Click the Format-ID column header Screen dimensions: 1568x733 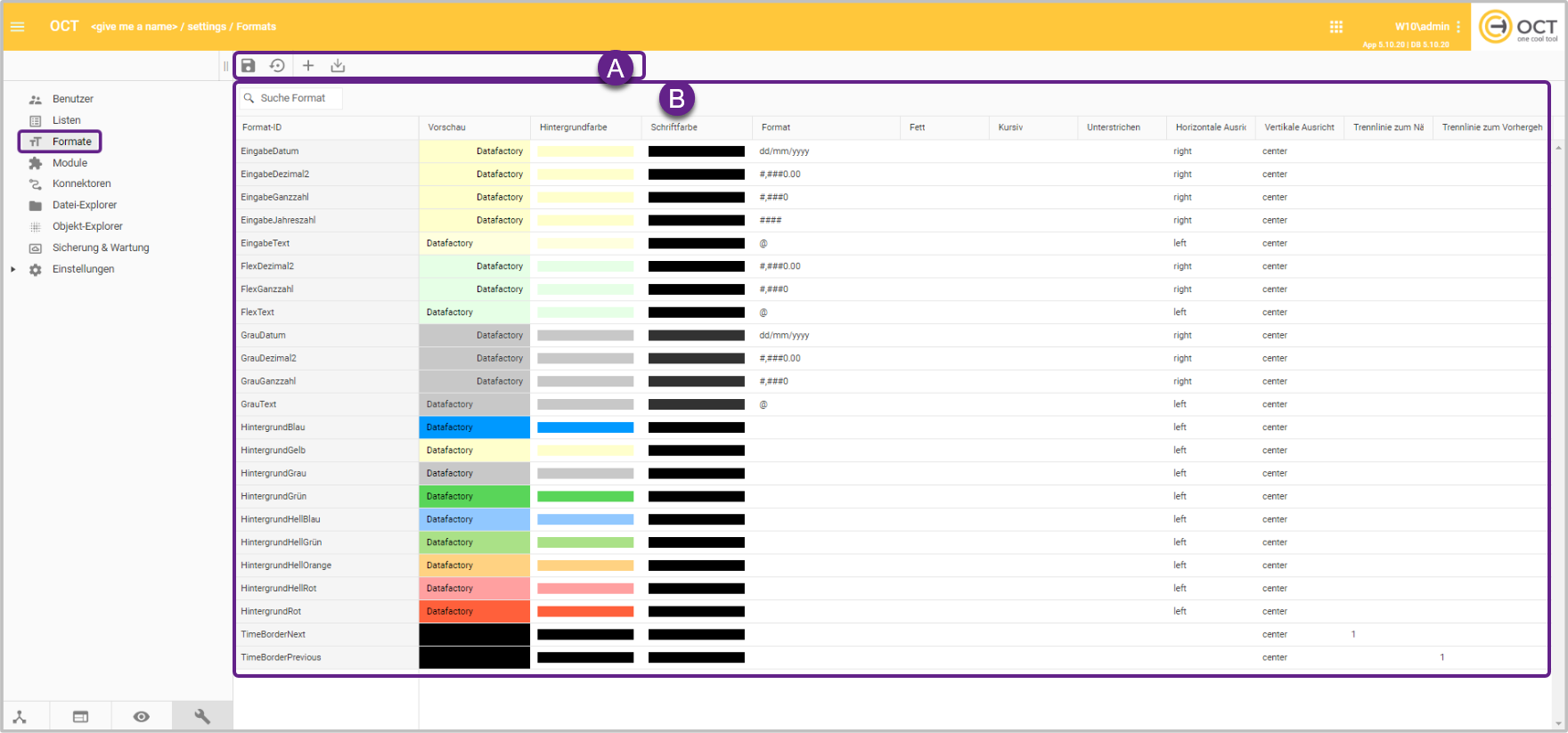click(262, 127)
